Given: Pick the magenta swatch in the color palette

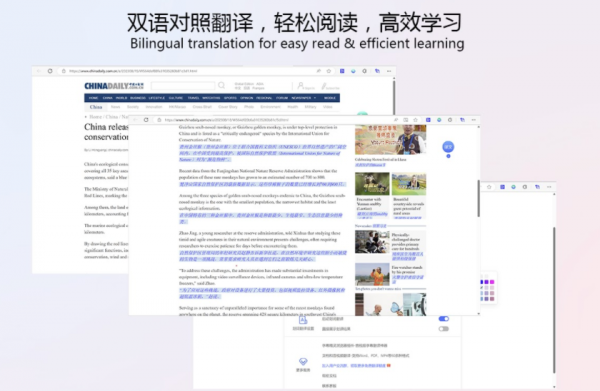Looking at the screenshot, I should (x=492, y=282).
